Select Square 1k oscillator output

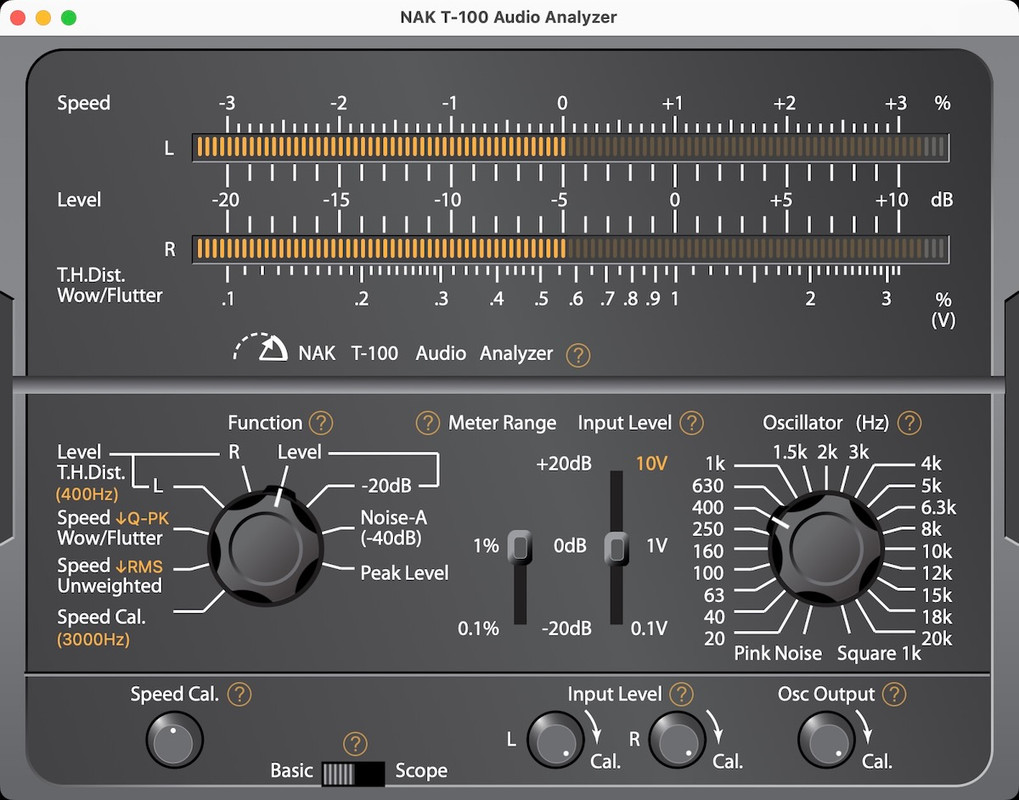point(879,653)
